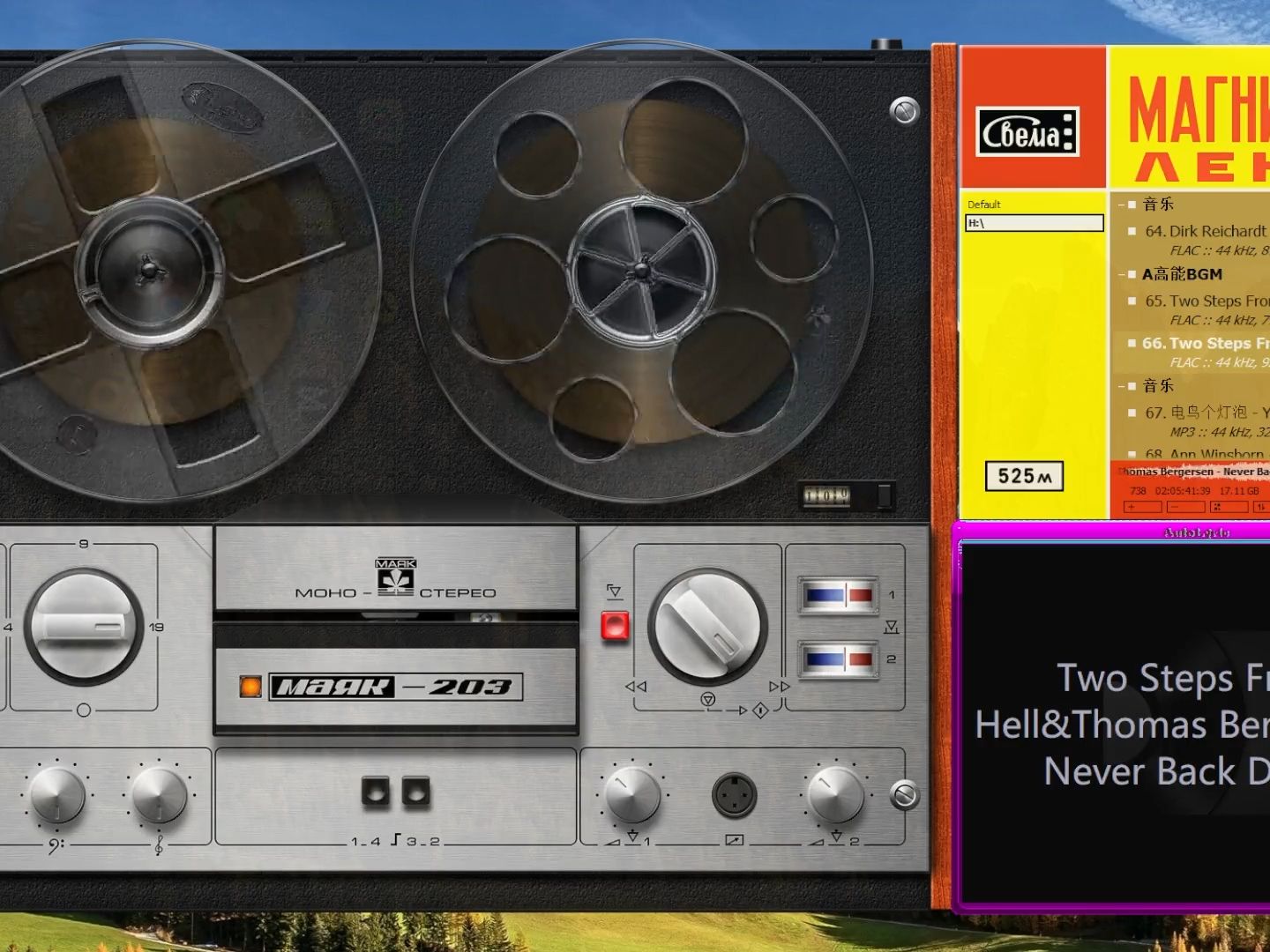Collapse the first 音乐 playlist group
Screen dimensions: 1270x952
pos(1121,205)
